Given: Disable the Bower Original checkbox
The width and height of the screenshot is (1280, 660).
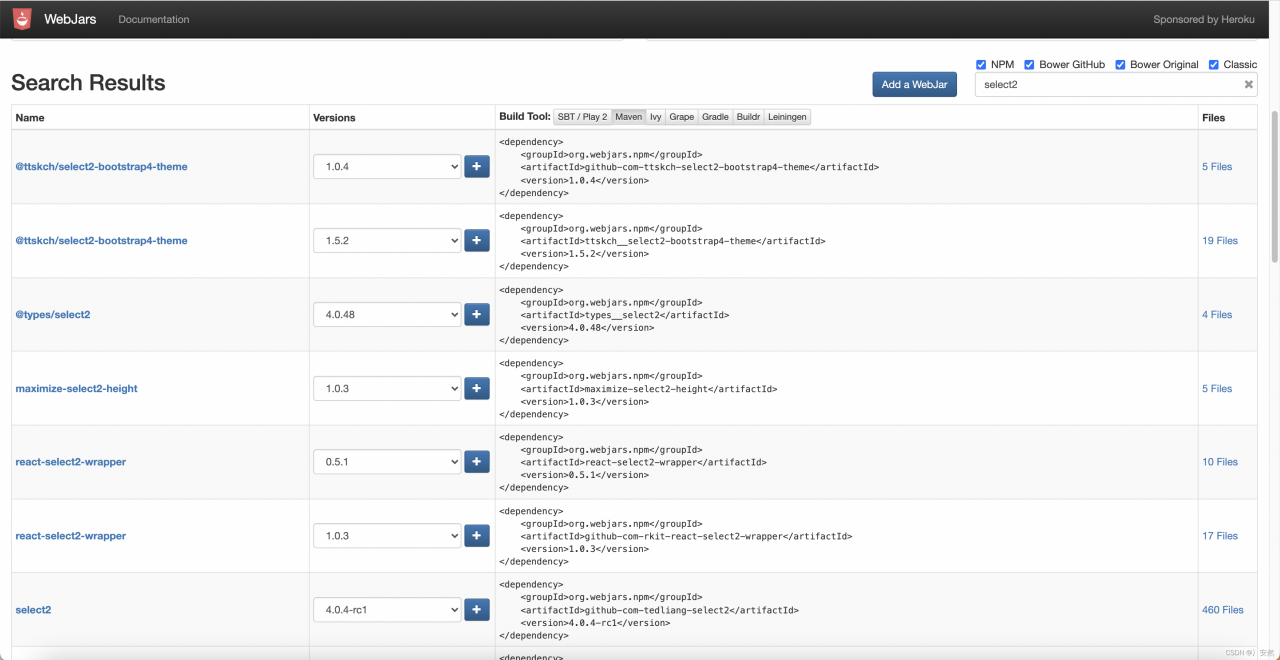Looking at the screenshot, I should (1120, 65).
